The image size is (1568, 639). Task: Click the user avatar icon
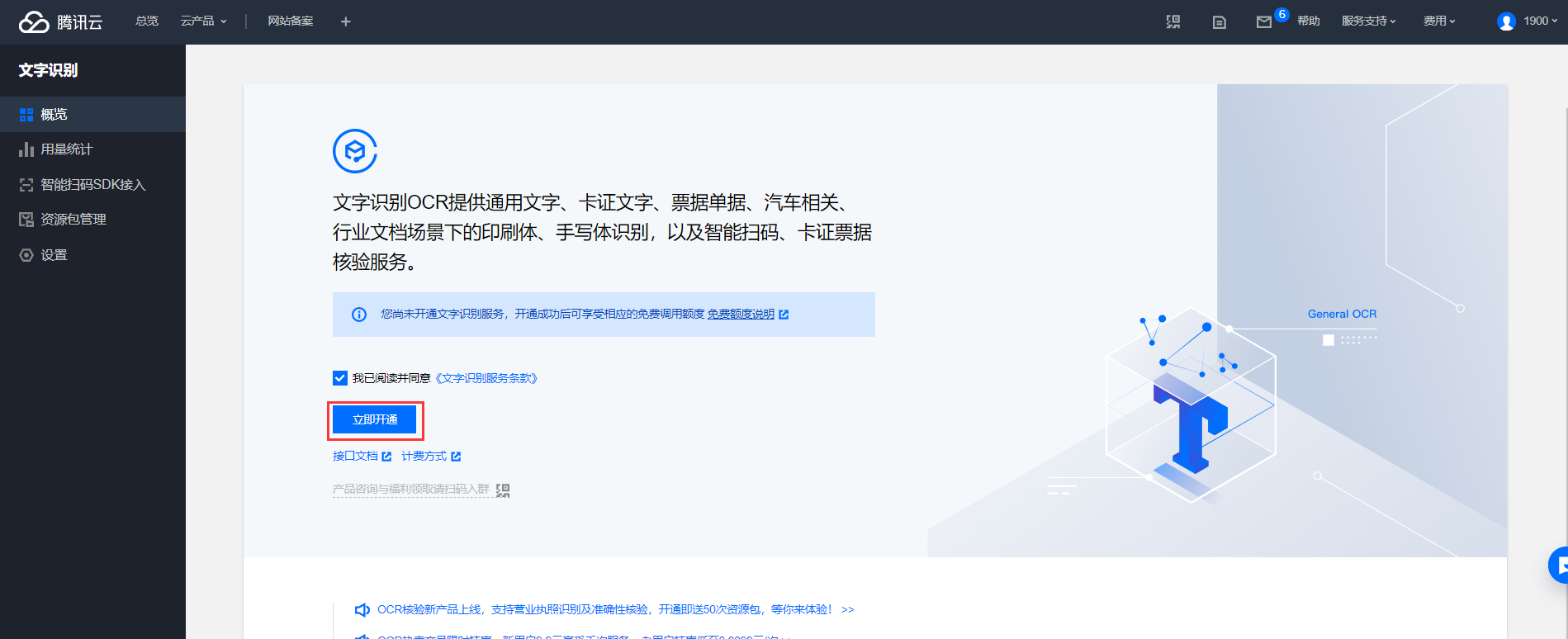(1506, 21)
